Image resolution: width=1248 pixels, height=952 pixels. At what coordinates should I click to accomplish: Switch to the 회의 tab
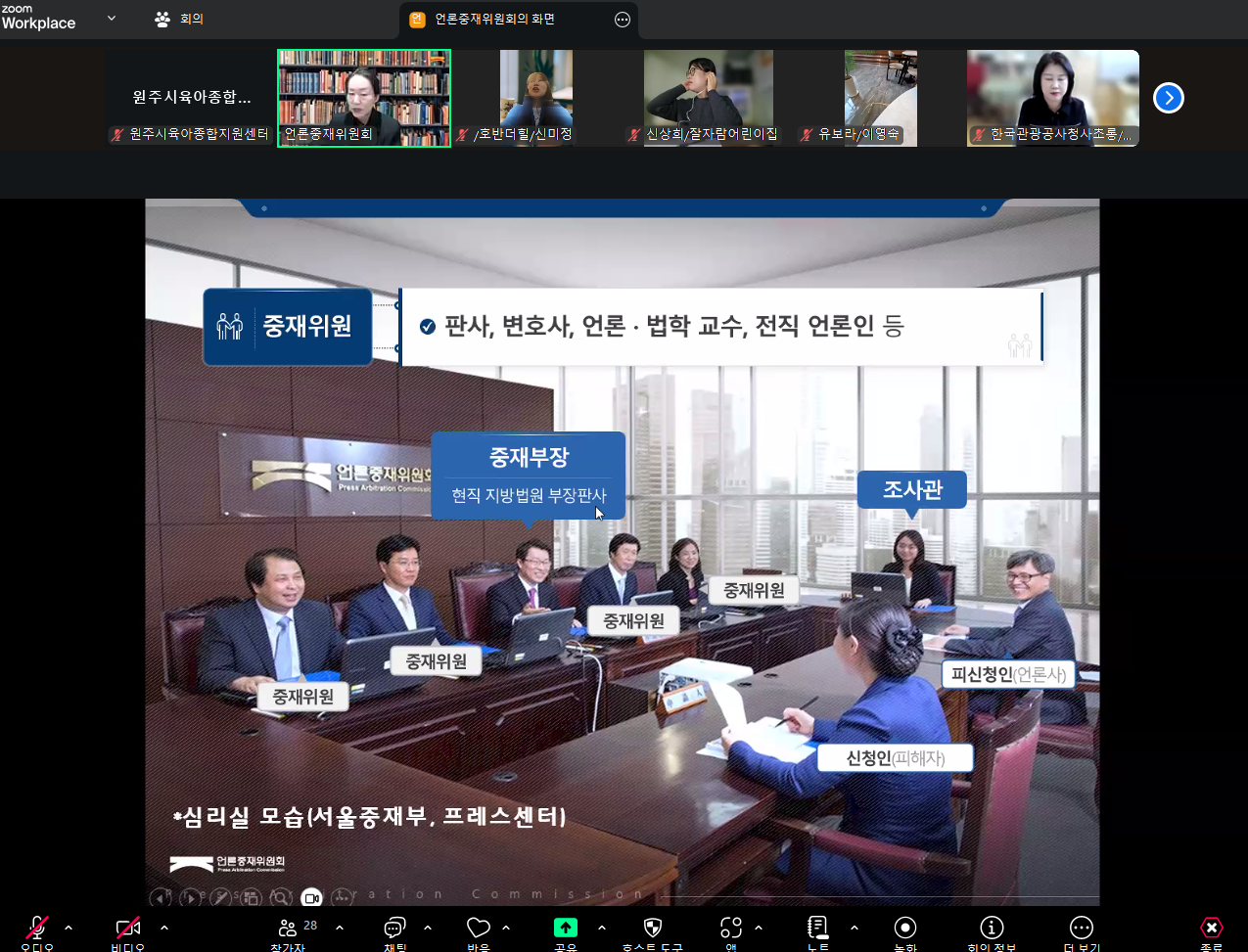pos(180,20)
